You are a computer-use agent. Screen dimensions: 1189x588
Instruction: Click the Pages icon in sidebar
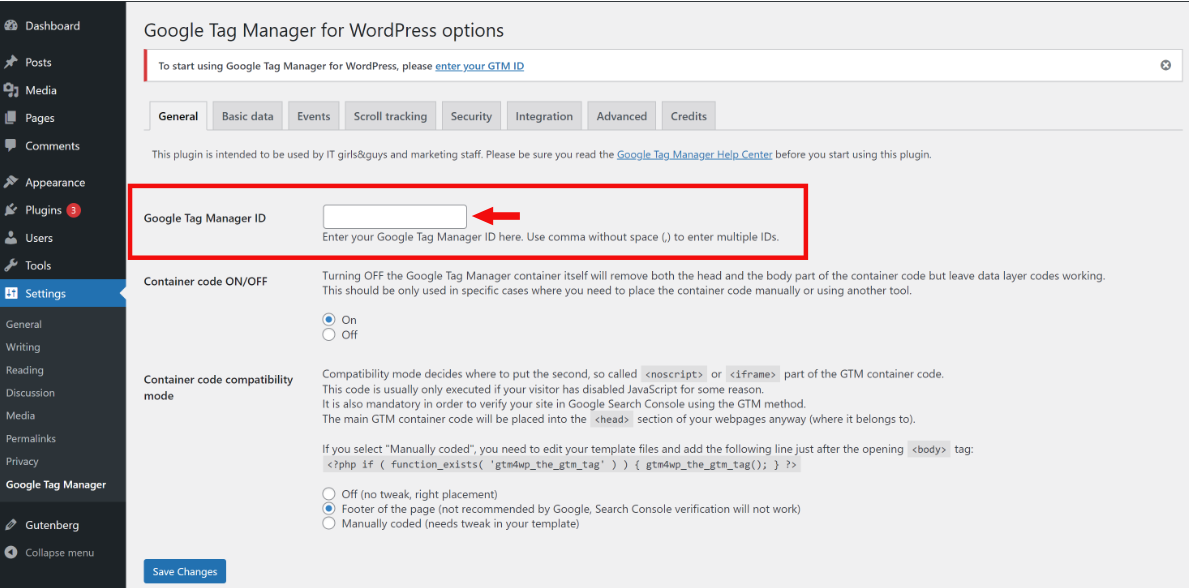[x=11, y=118]
